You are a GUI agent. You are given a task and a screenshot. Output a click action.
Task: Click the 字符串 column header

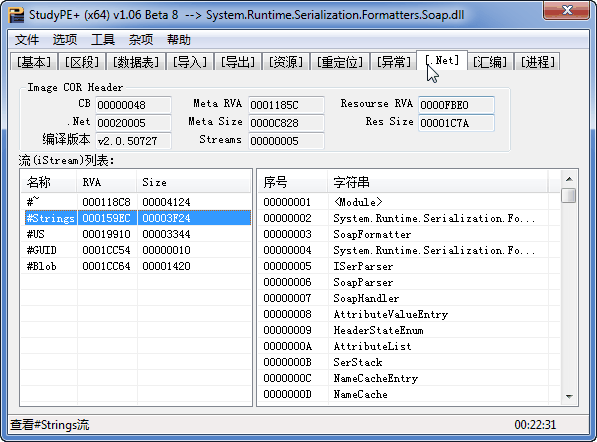438,182
